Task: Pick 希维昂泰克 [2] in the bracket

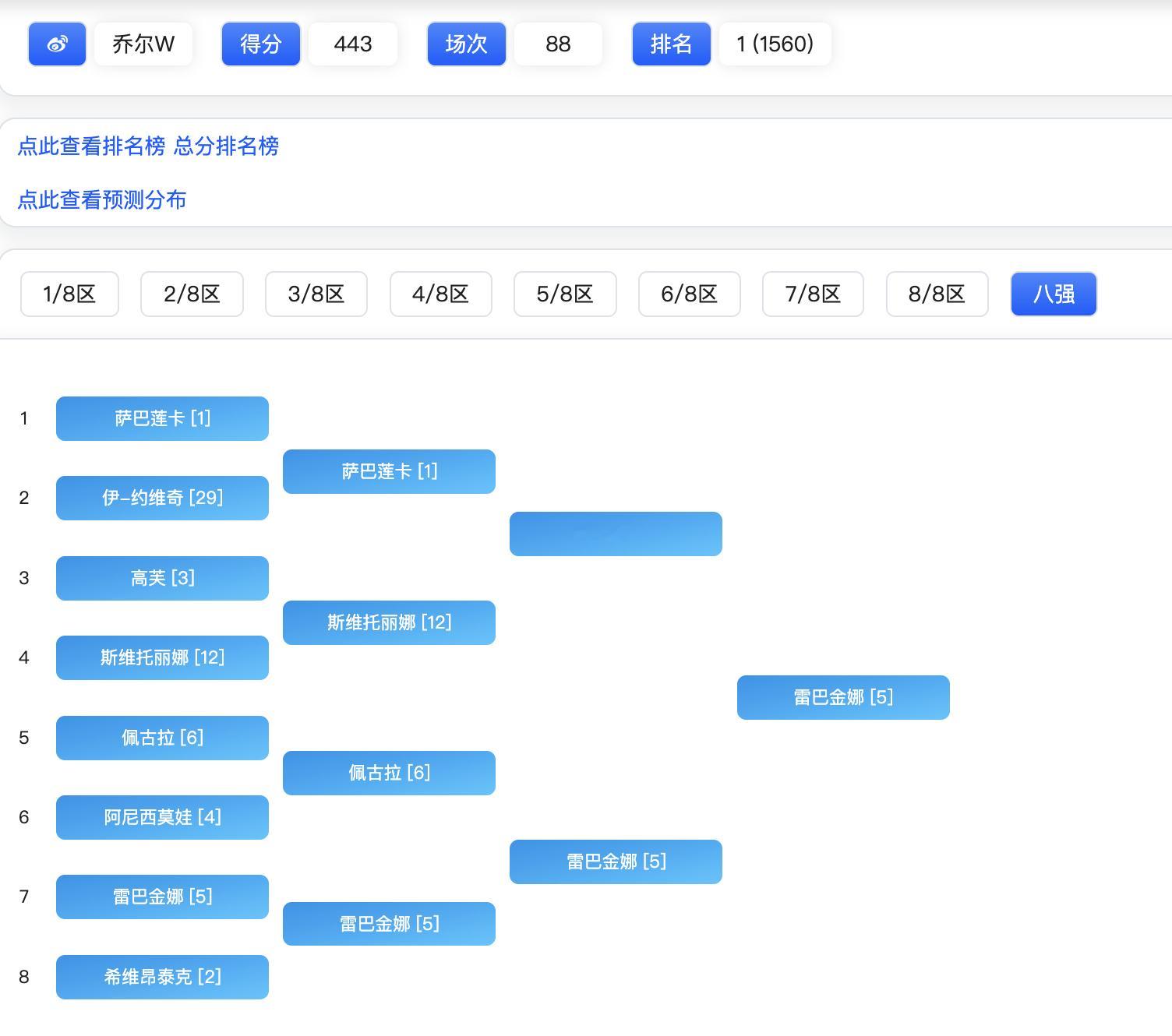Action: point(161,977)
